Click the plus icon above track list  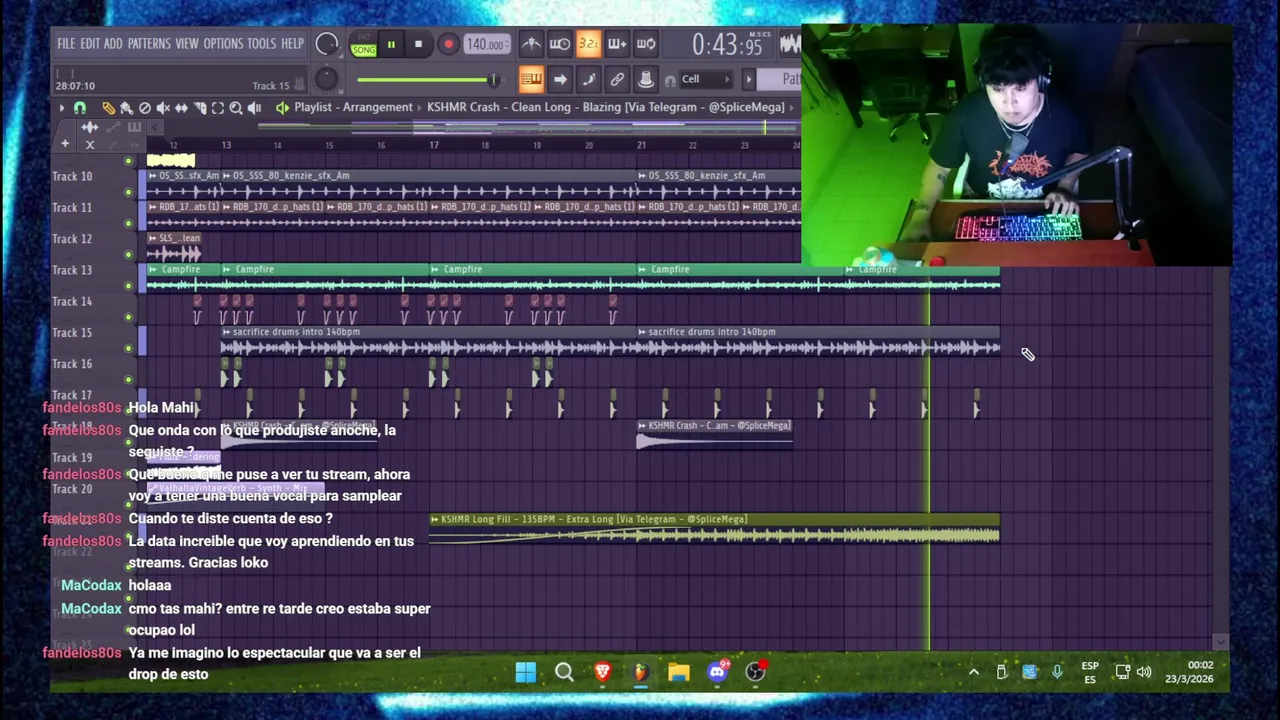click(x=65, y=144)
